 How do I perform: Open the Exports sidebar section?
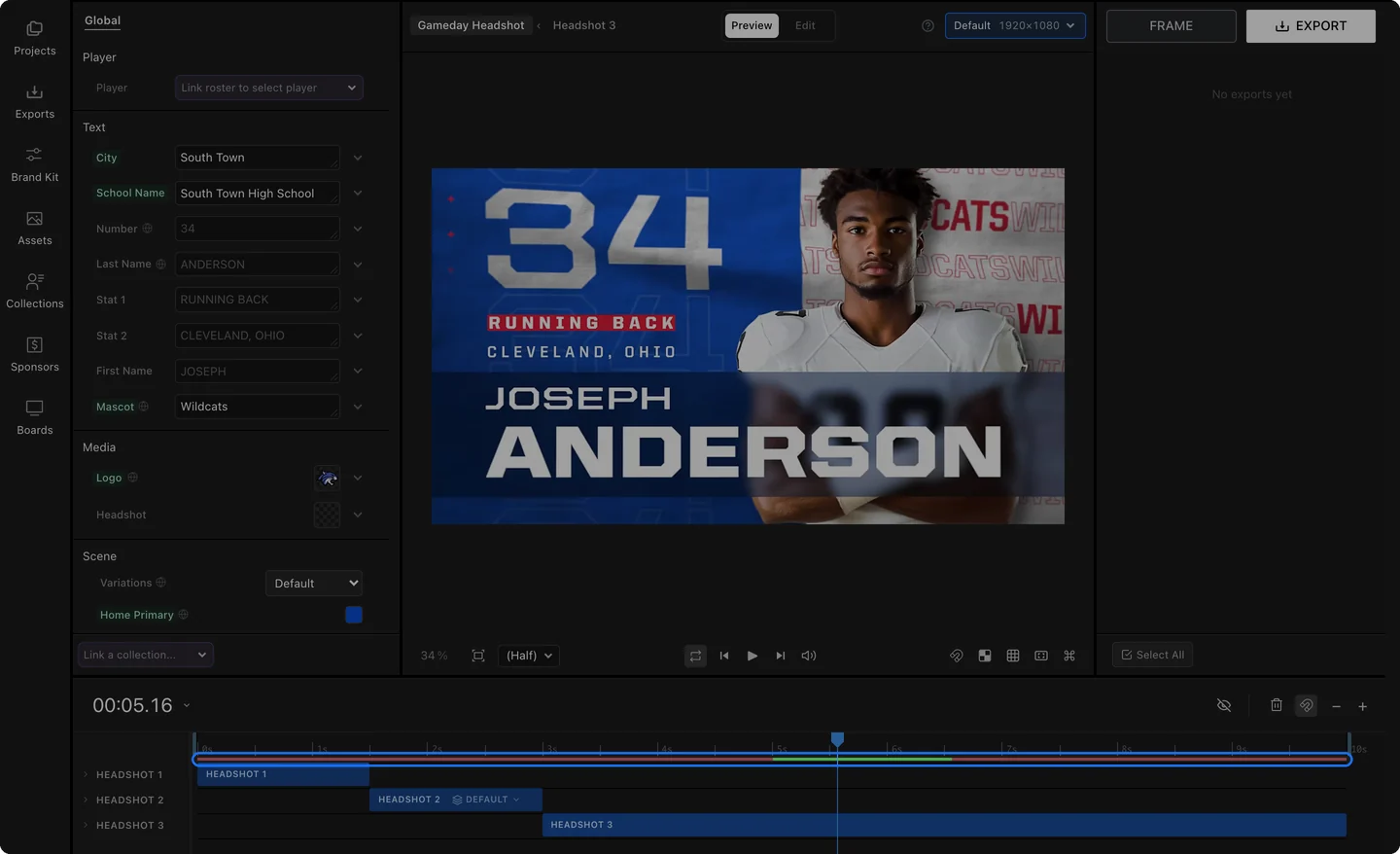tap(35, 102)
